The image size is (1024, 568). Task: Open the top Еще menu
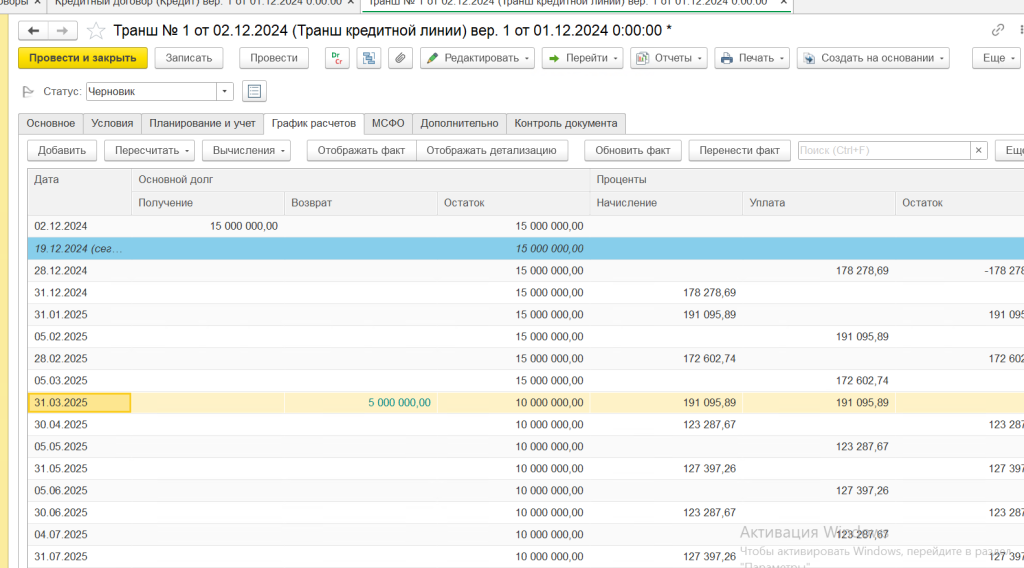click(997, 58)
